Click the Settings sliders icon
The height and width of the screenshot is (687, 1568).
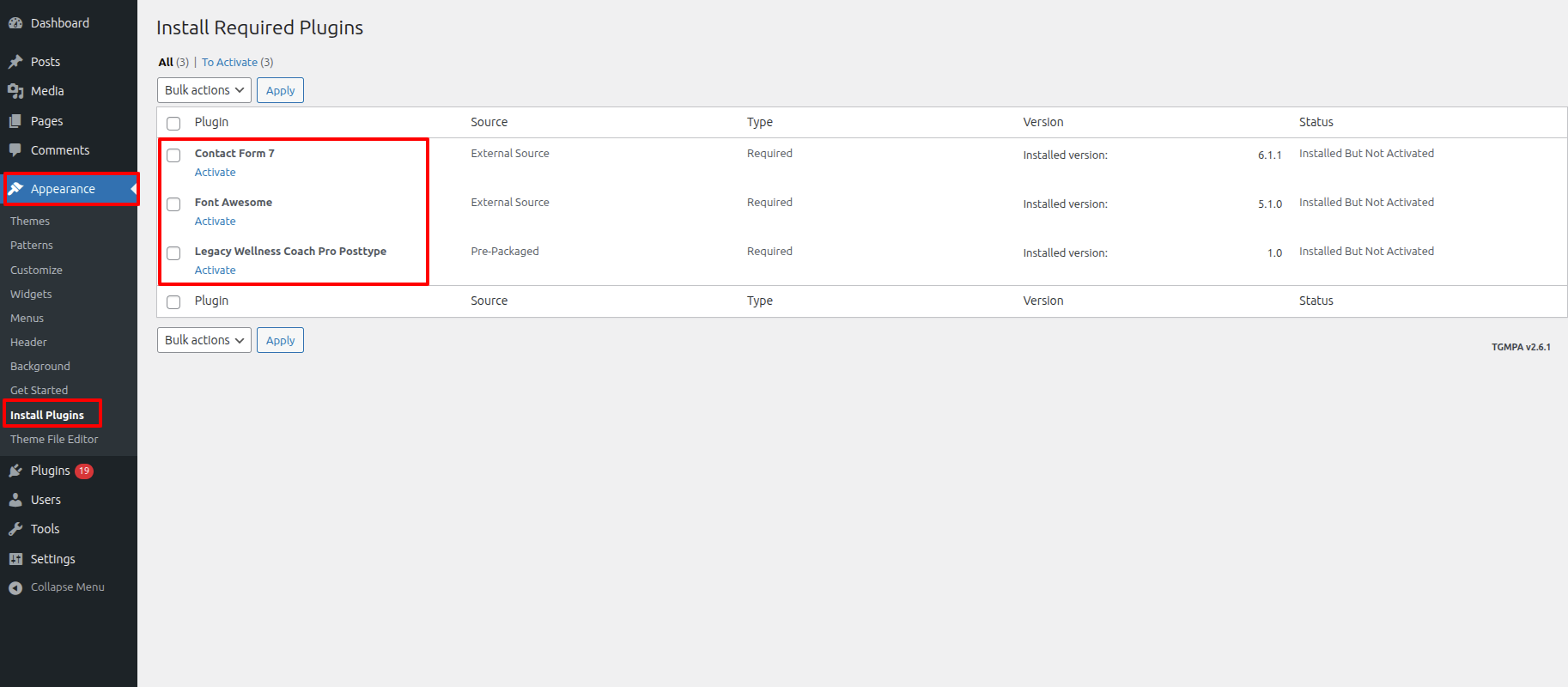tap(15, 559)
